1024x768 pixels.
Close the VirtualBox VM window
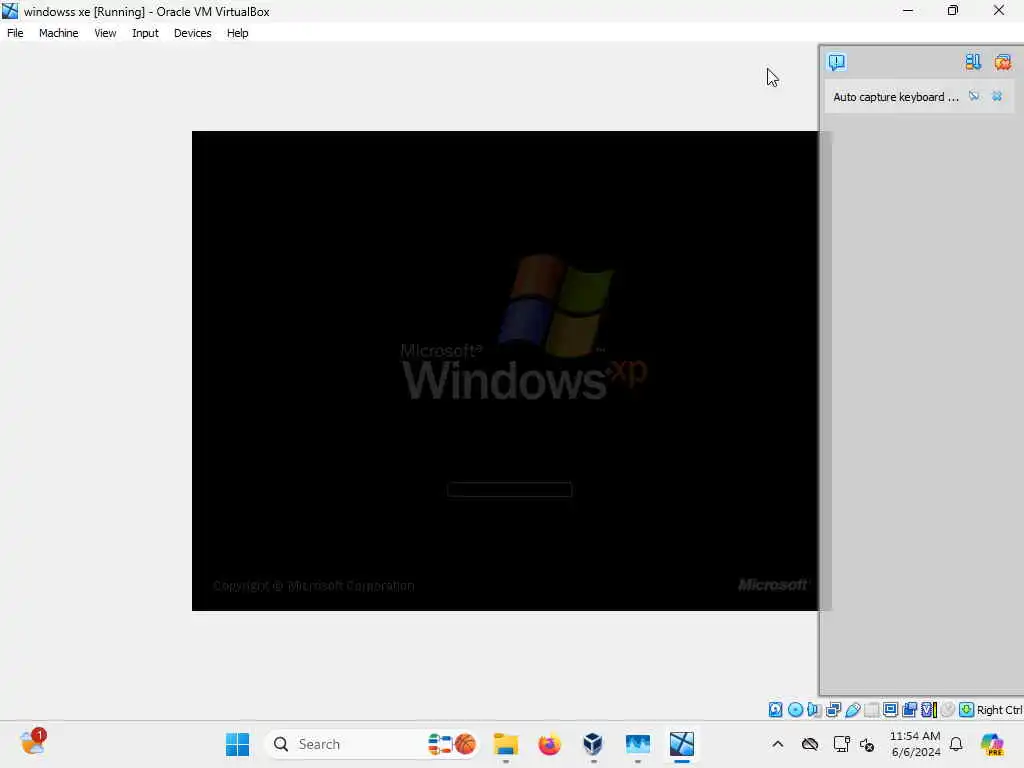pyautogui.click(x=999, y=10)
